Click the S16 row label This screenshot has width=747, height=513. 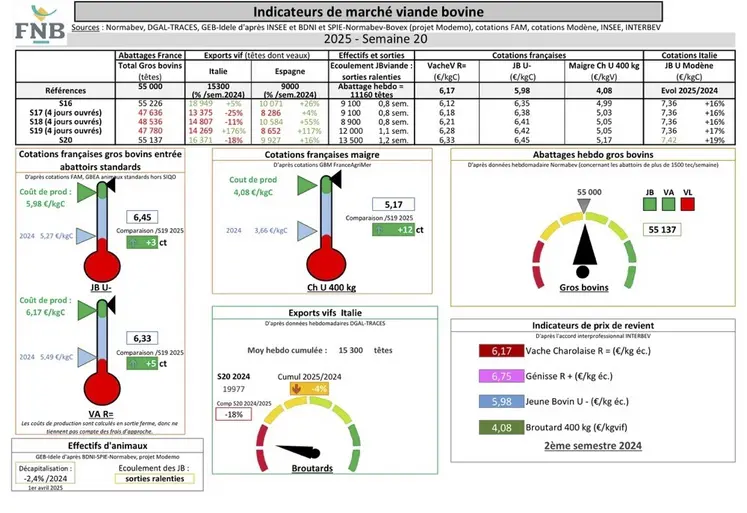pyautogui.click(x=66, y=103)
